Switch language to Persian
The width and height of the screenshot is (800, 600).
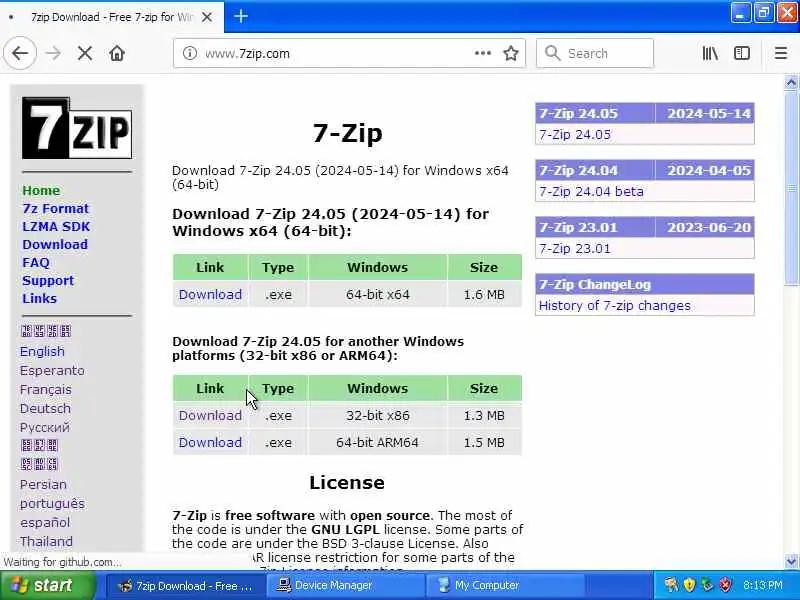43,485
